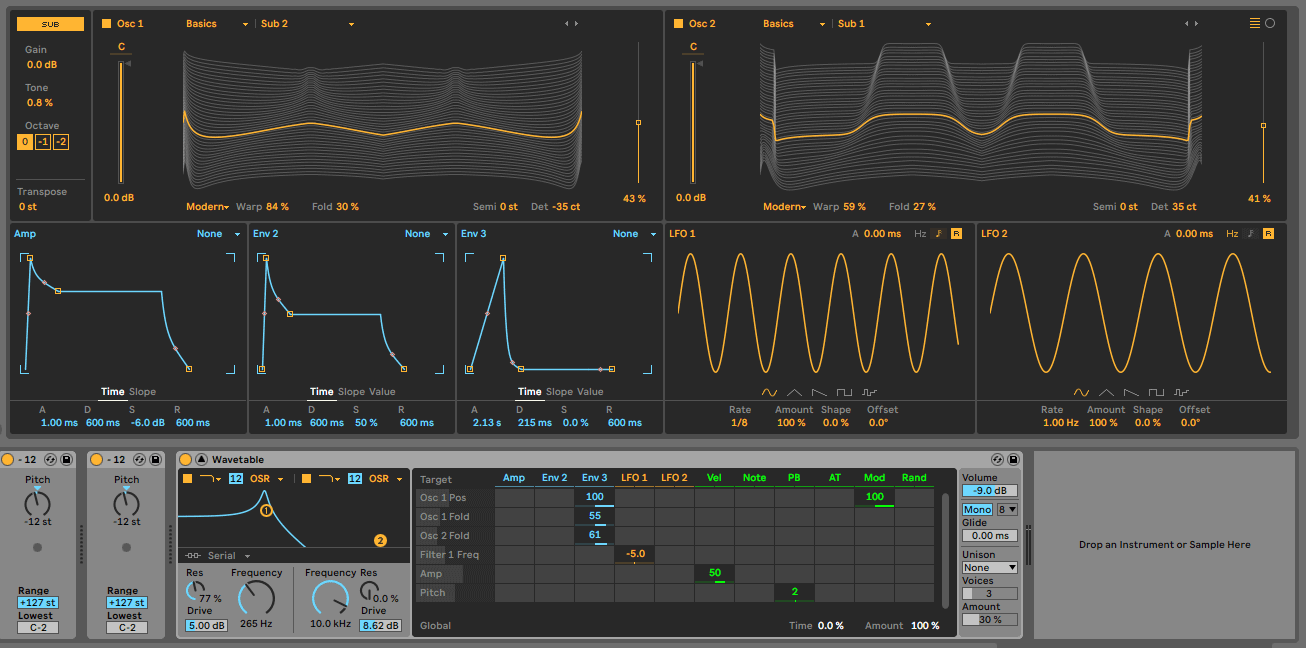
Task: Click the serial routing icon beside the Serial label
Action: 192,555
